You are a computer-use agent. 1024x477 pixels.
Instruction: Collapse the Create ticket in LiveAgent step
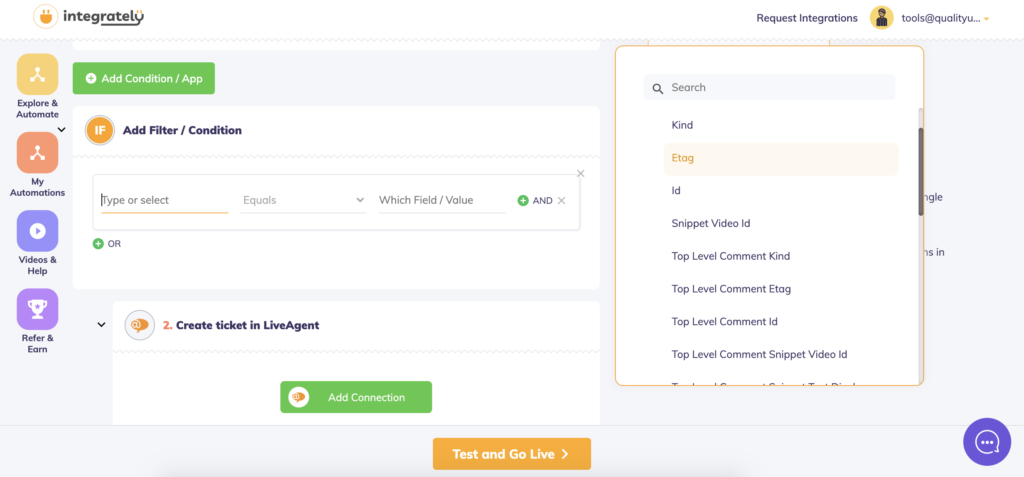pos(101,325)
